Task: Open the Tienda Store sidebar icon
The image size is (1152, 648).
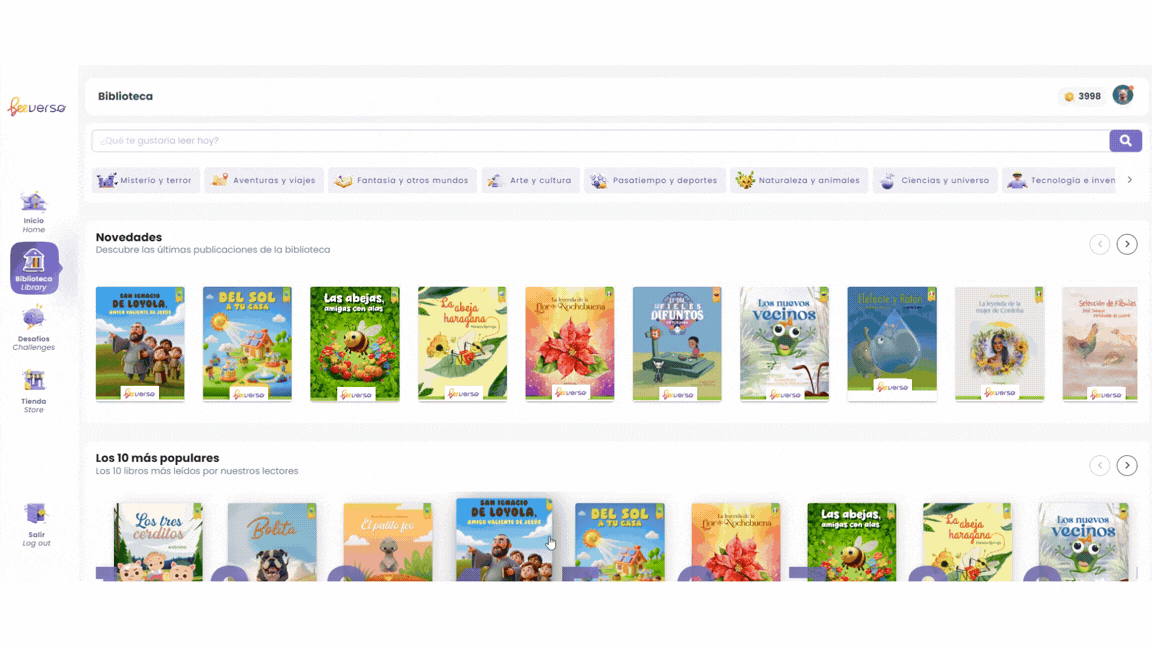Action: (x=34, y=389)
